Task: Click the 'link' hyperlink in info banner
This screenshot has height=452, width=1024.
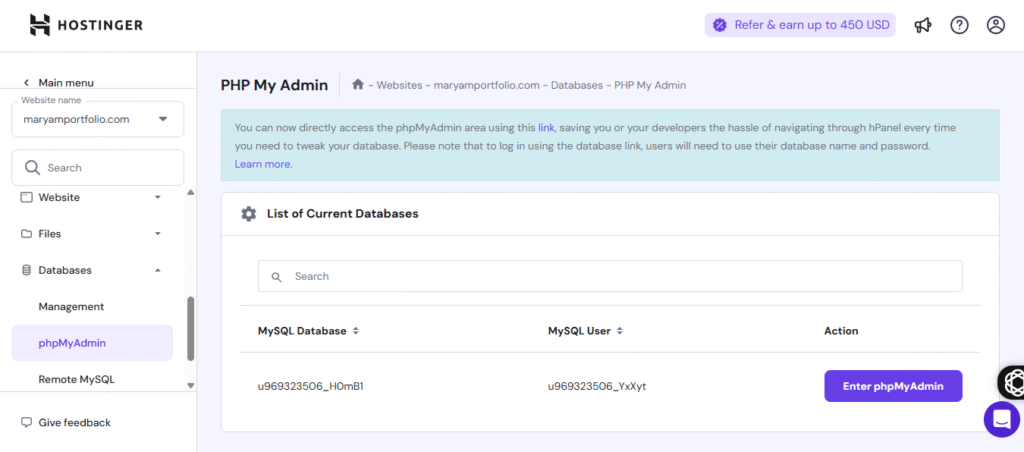Action: (546, 127)
